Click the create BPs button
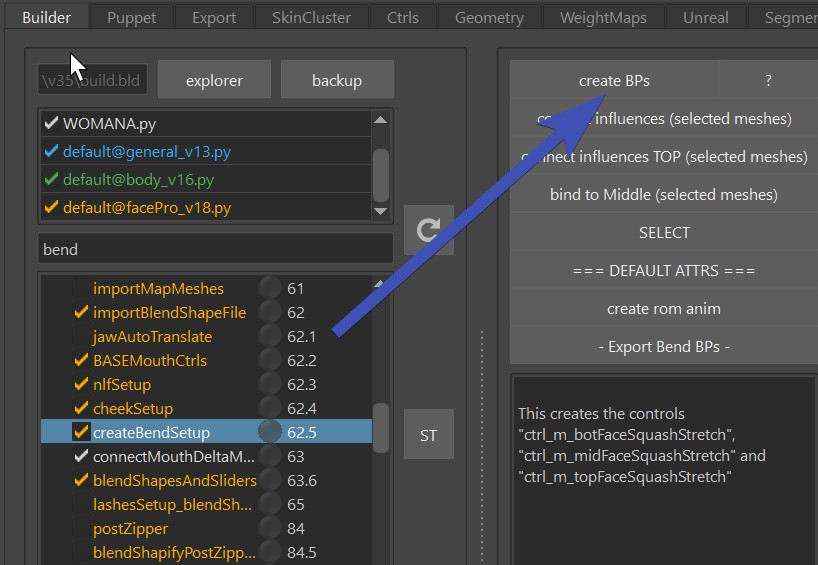 click(615, 80)
